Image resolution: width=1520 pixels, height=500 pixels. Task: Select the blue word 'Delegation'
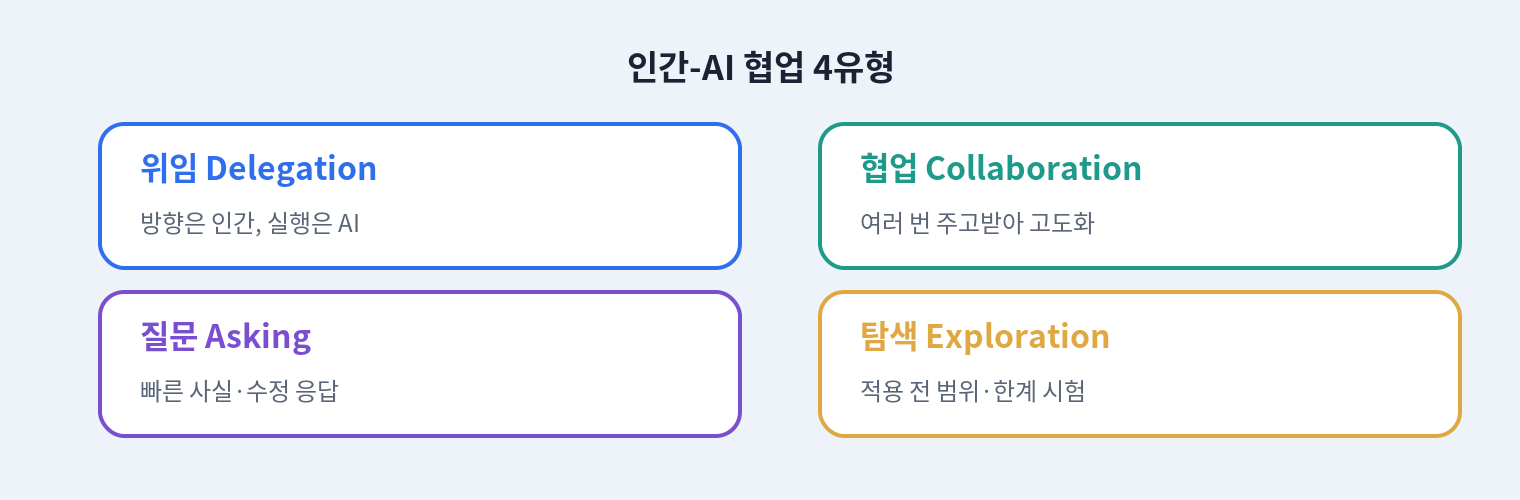pyautogui.click(x=291, y=168)
